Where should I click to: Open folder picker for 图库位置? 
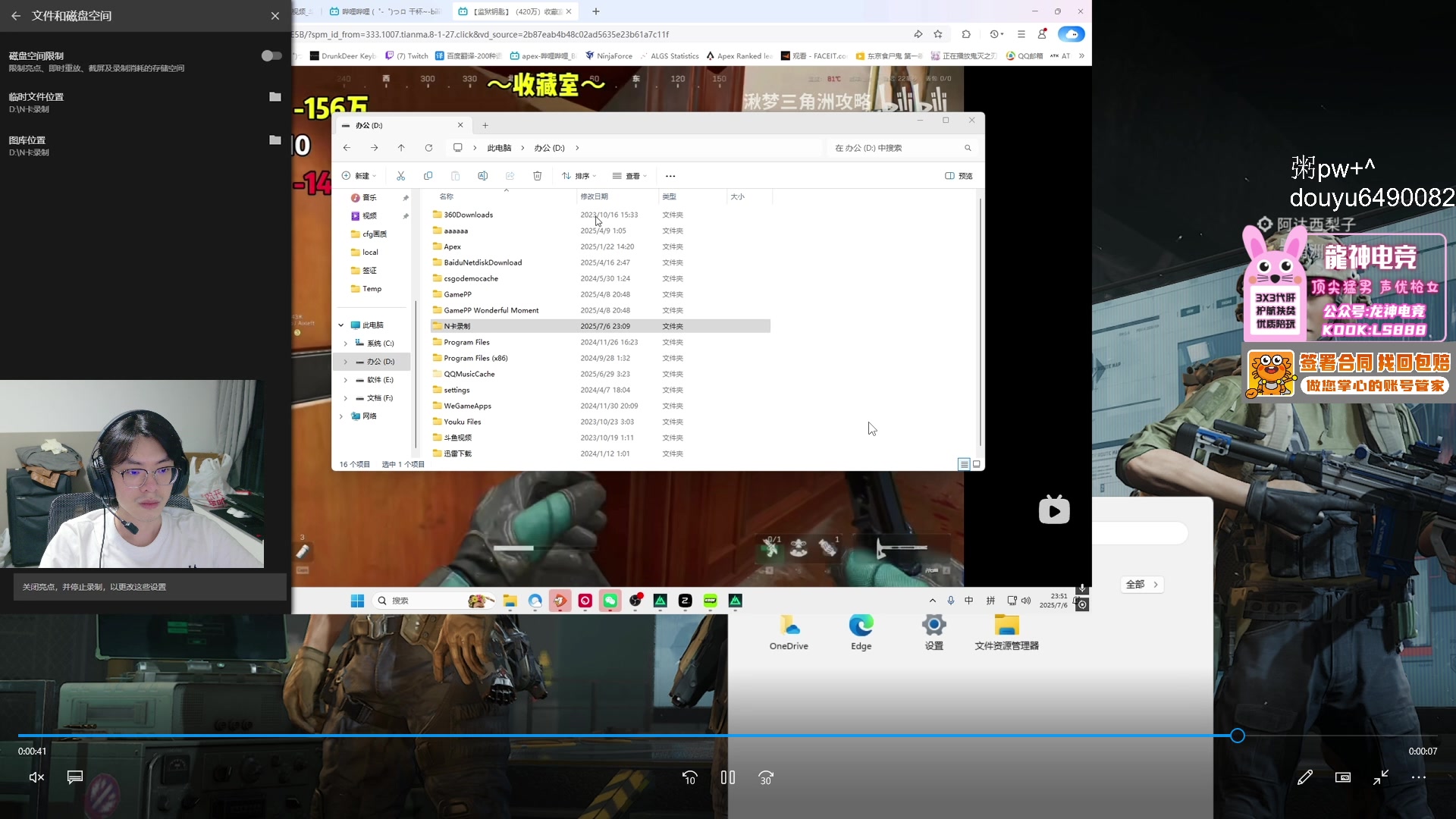[275, 140]
